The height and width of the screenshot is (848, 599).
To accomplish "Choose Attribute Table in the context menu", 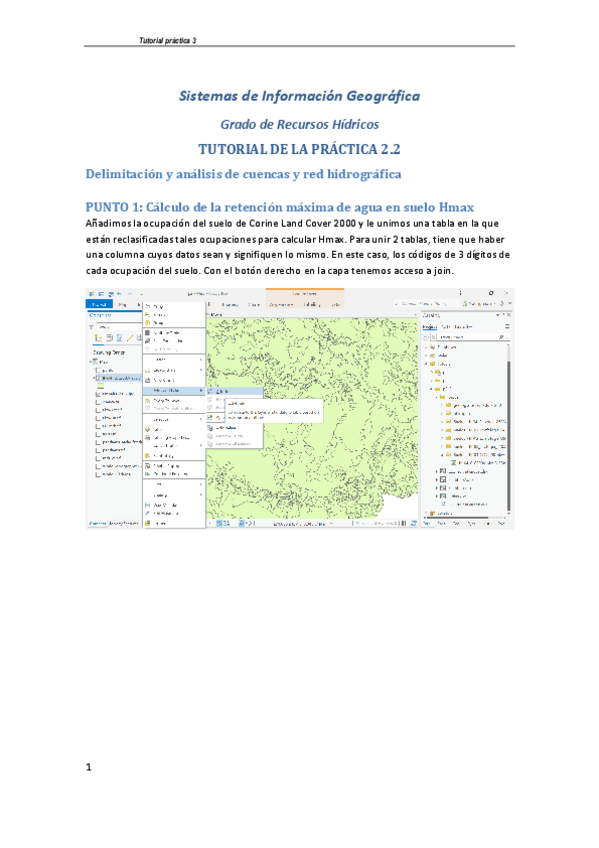I will pyautogui.click(x=174, y=333).
